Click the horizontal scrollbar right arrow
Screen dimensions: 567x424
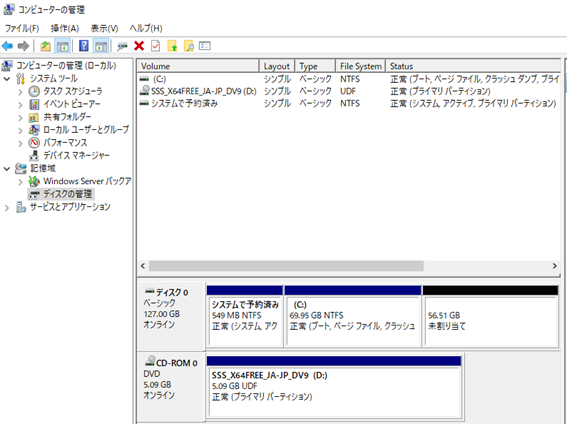click(x=555, y=266)
